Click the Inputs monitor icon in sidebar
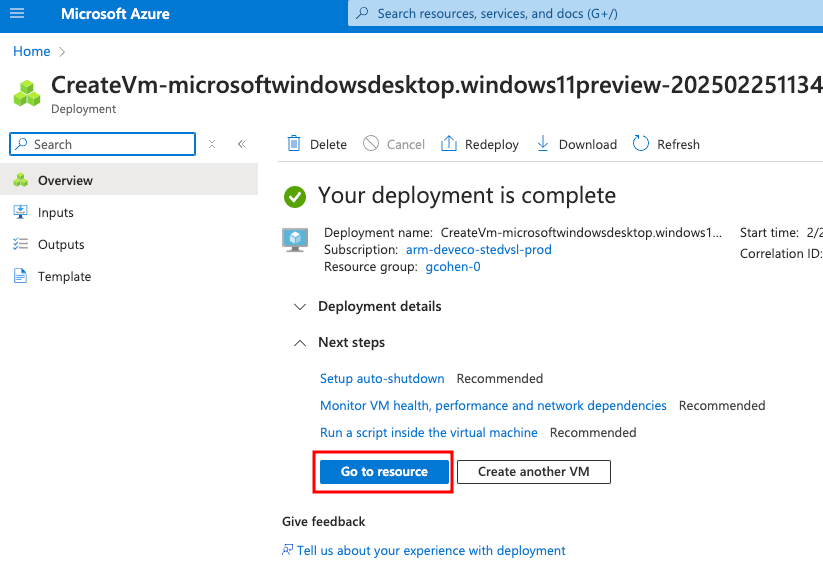Viewport: 823px width, 578px height. pos(20,212)
